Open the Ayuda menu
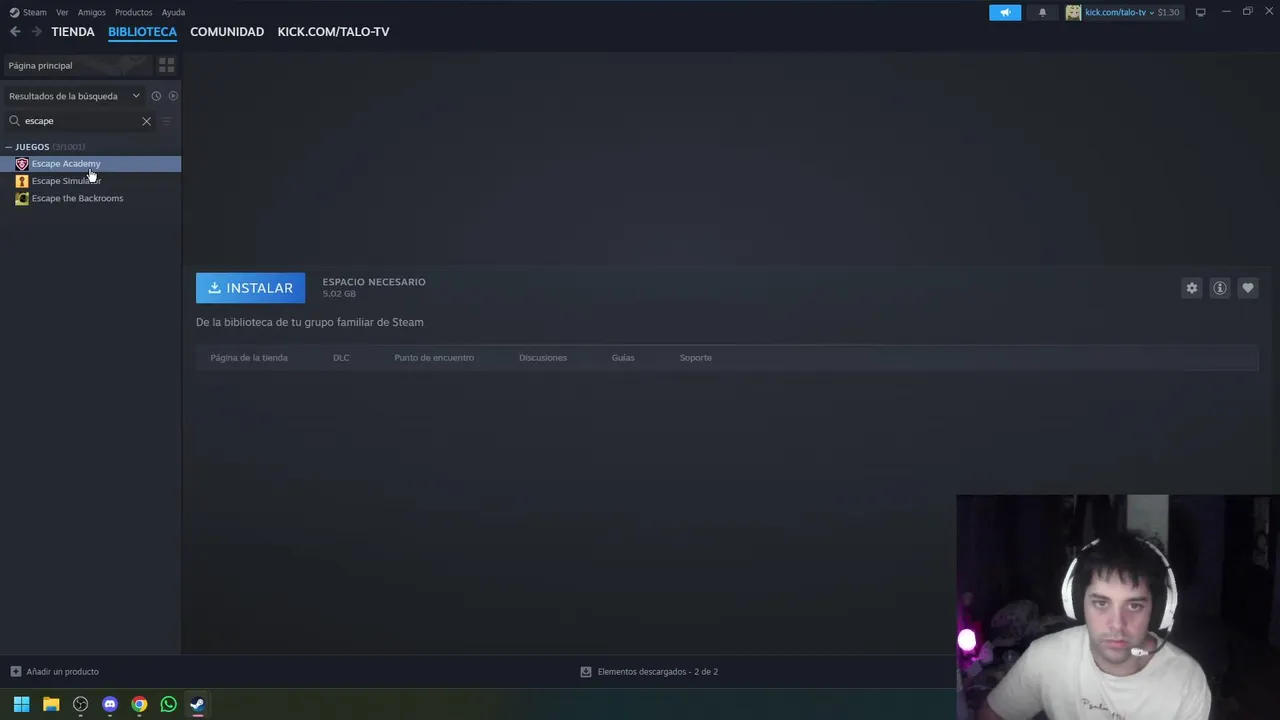This screenshot has width=1280, height=720. tap(173, 12)
